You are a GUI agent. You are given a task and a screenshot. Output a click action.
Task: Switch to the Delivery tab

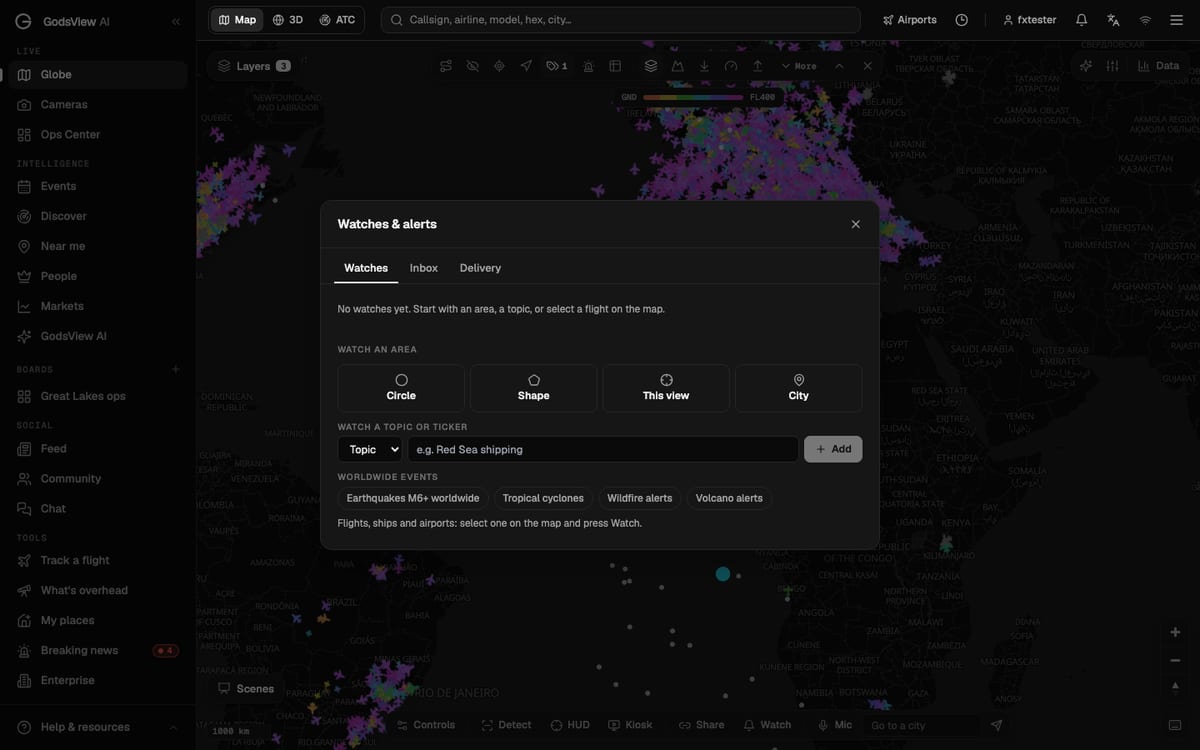tap(480, 268)
